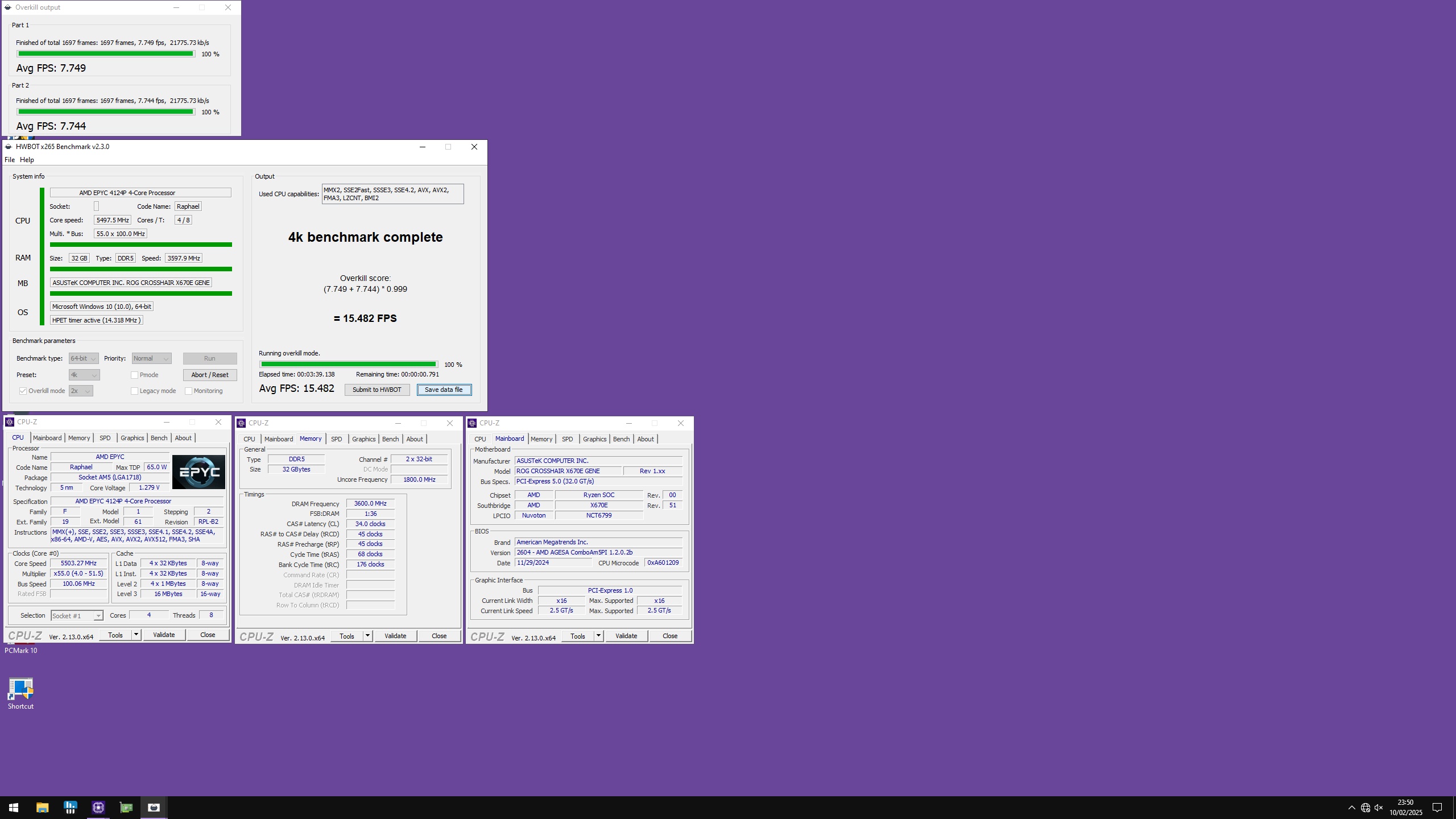The height and width of the screenshot is (819, 1456).
Task: Click the taskbar clock showing 23:50
Action: [1405, 808]
